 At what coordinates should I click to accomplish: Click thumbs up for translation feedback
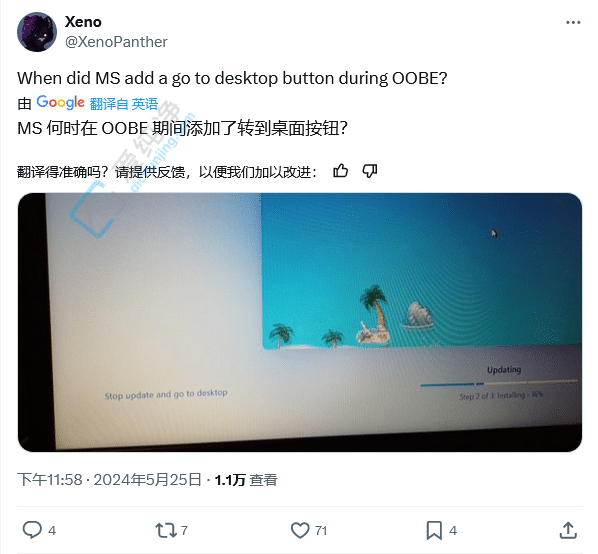point(340,171)
